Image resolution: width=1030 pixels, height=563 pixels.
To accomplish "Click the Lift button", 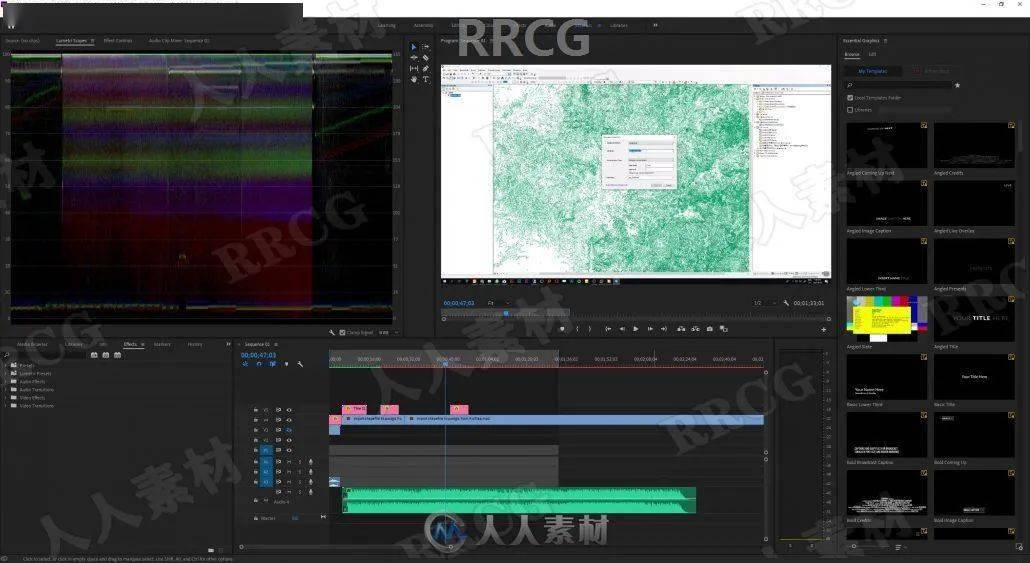I will tap(681, 328).
